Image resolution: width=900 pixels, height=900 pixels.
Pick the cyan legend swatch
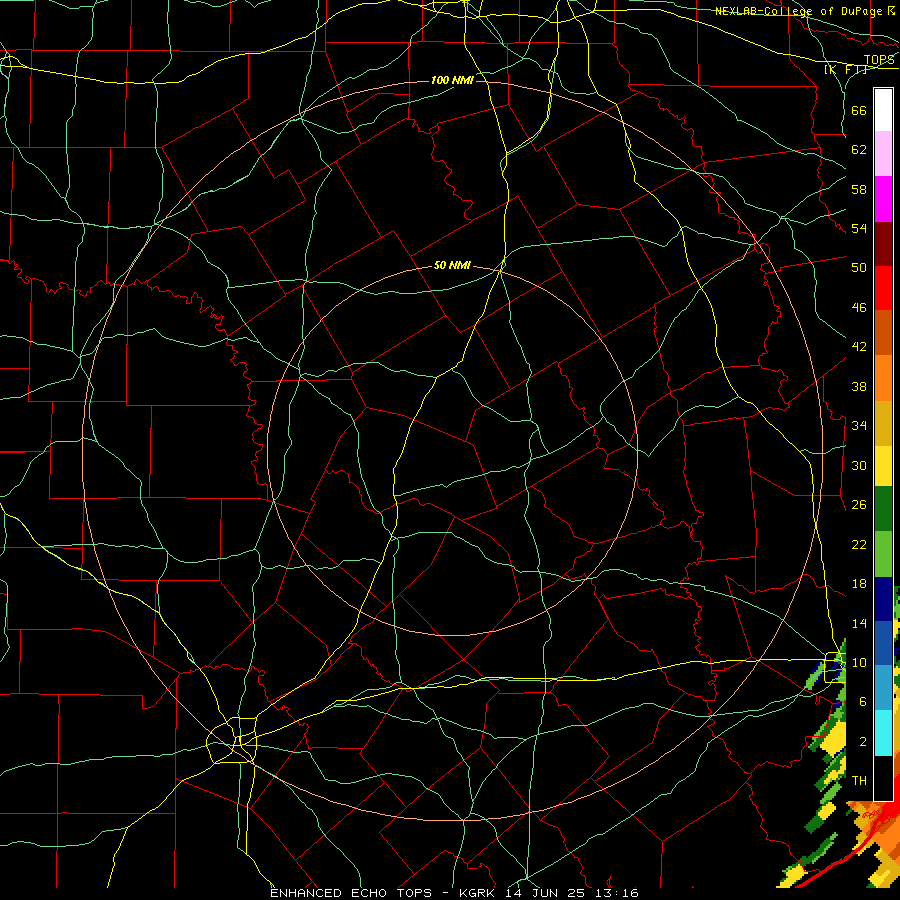point(883,733)
